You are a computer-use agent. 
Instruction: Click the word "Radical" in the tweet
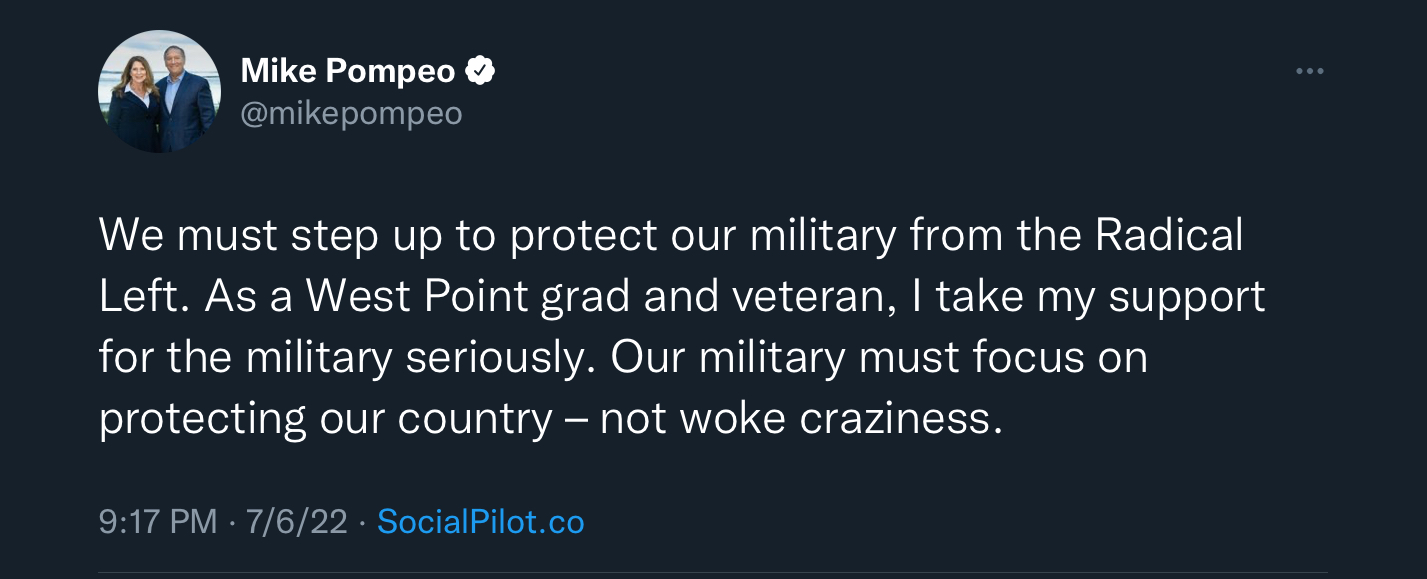1169,236
